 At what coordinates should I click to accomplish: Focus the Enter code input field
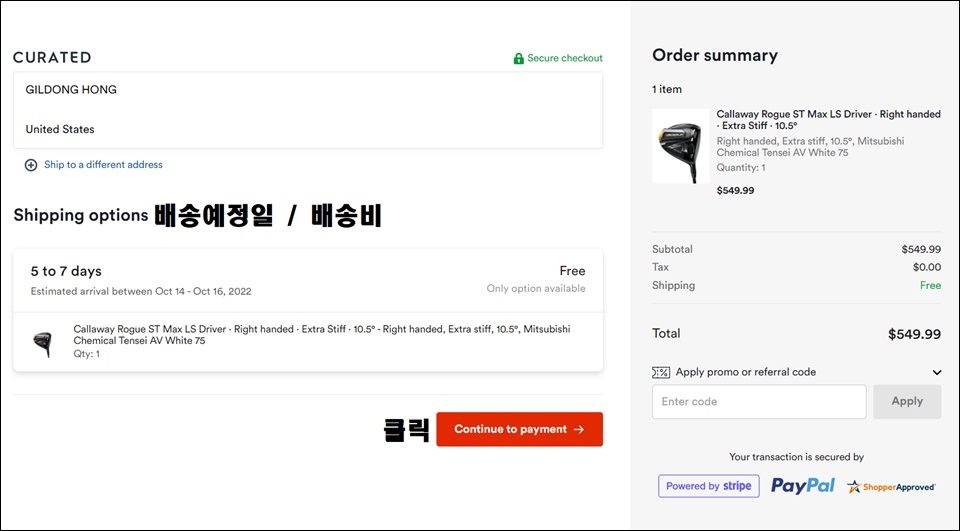pyautogui.click(x=759, y=401)
